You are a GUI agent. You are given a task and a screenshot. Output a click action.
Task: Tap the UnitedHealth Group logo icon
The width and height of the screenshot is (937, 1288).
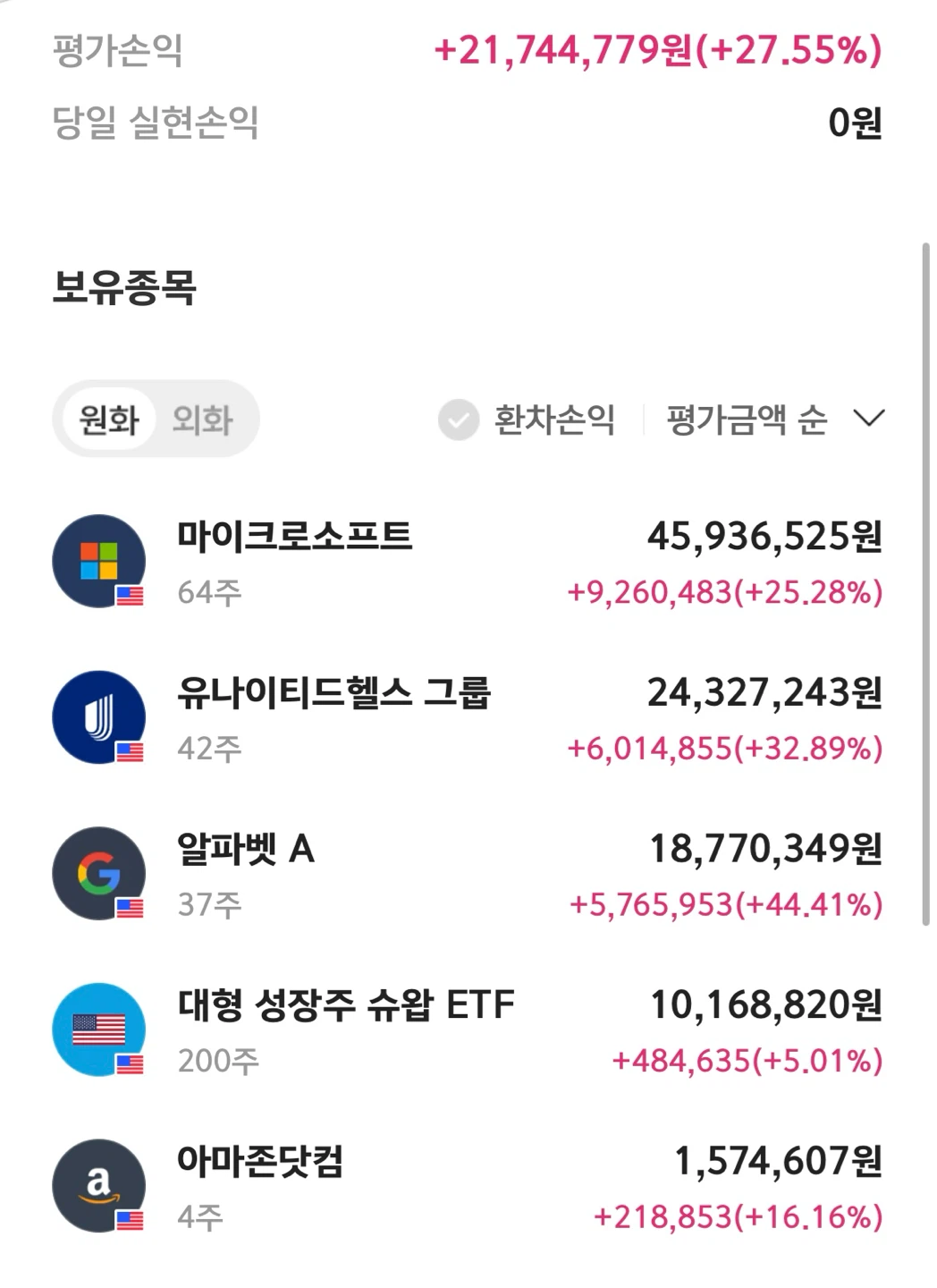point(99,717)
